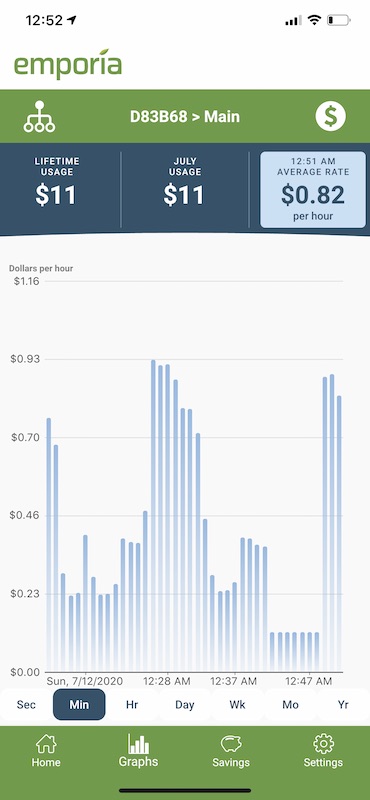Screen dimensions: 370x800
Task: Switch time scale to Hr
Action: tap(132, 705)
